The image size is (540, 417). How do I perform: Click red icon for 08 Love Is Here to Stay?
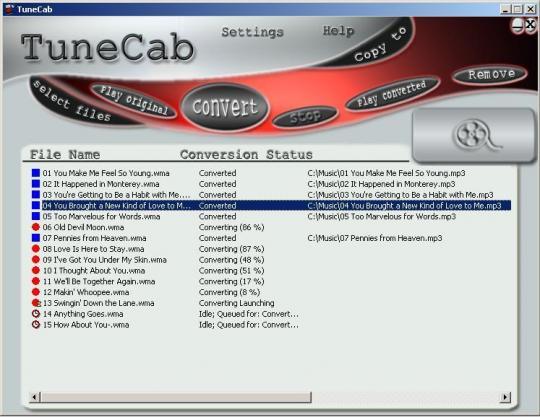pos(36,249)
